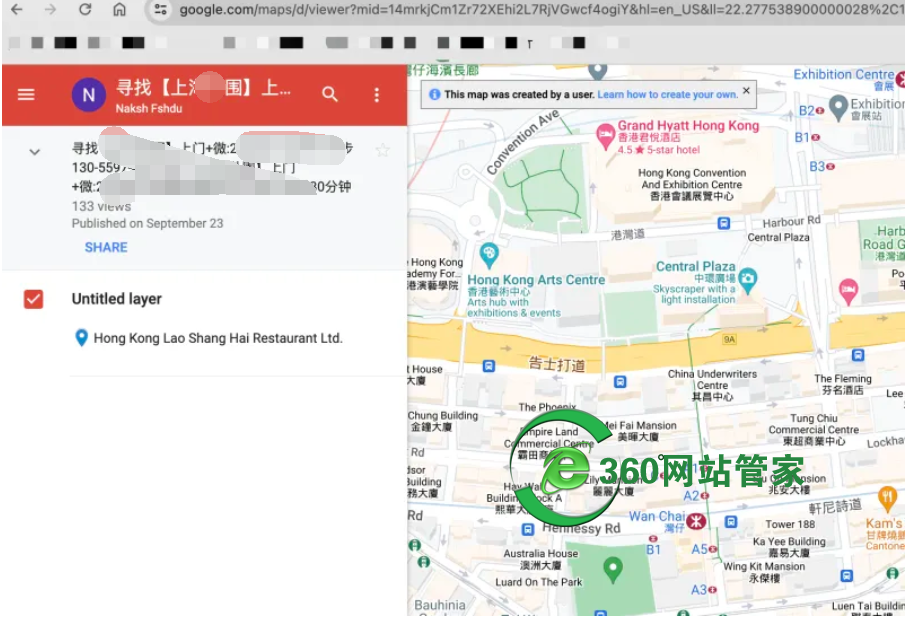This screenshot has height=627, width=907.
Task: Click the bus stop icon near Tower 188
Action: (731, 522)
